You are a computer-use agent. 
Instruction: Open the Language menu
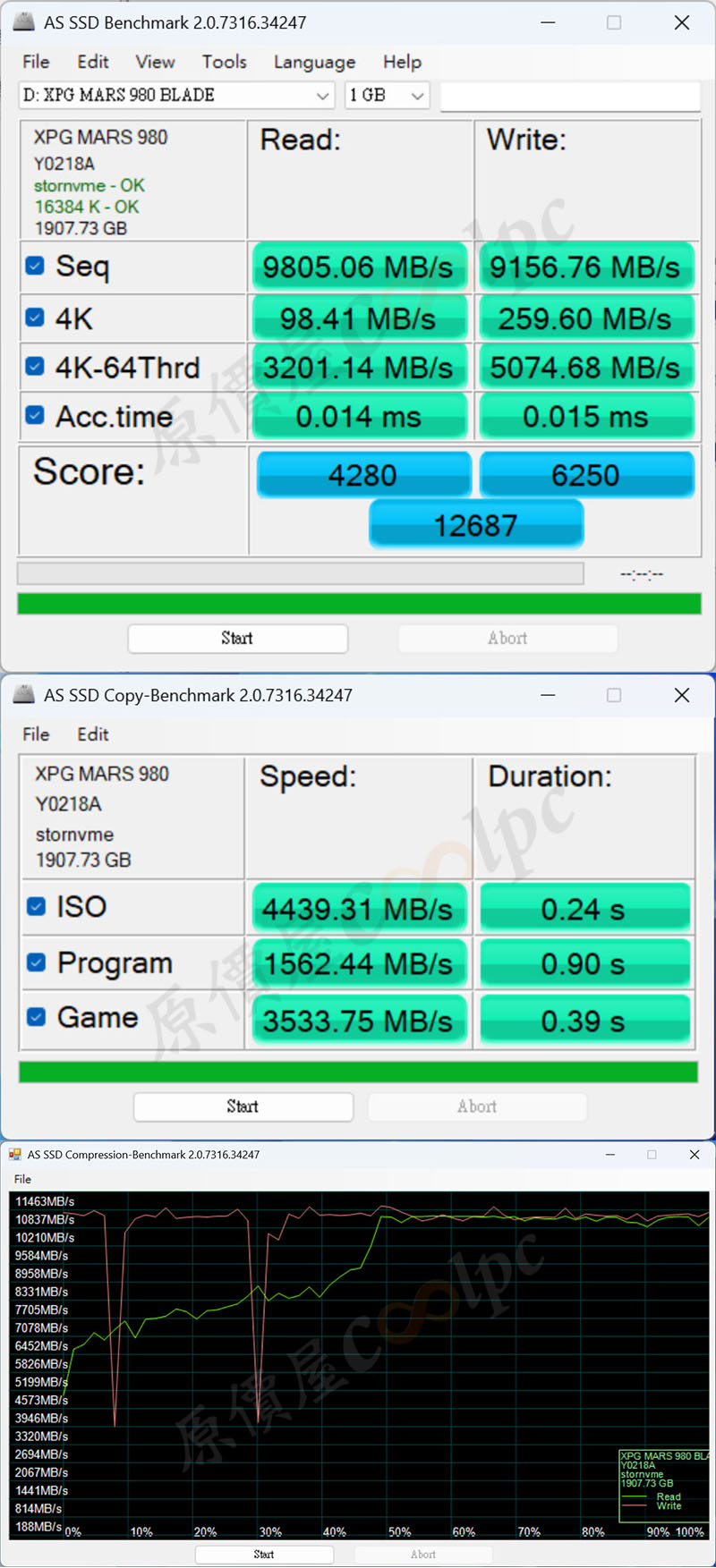click(314, 62)
